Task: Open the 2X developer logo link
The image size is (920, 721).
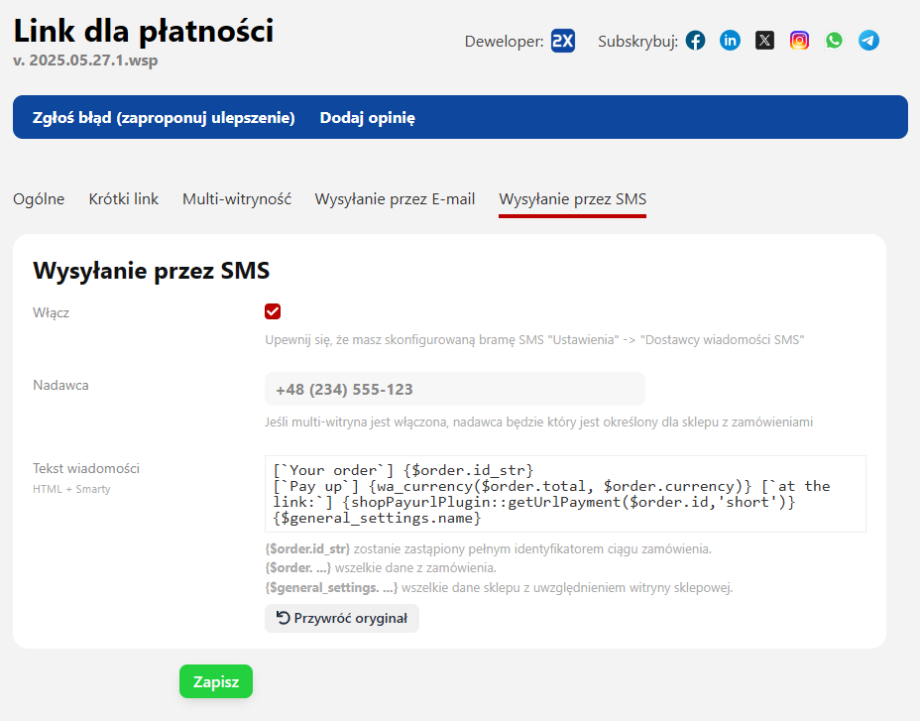Action: [563, 41]
